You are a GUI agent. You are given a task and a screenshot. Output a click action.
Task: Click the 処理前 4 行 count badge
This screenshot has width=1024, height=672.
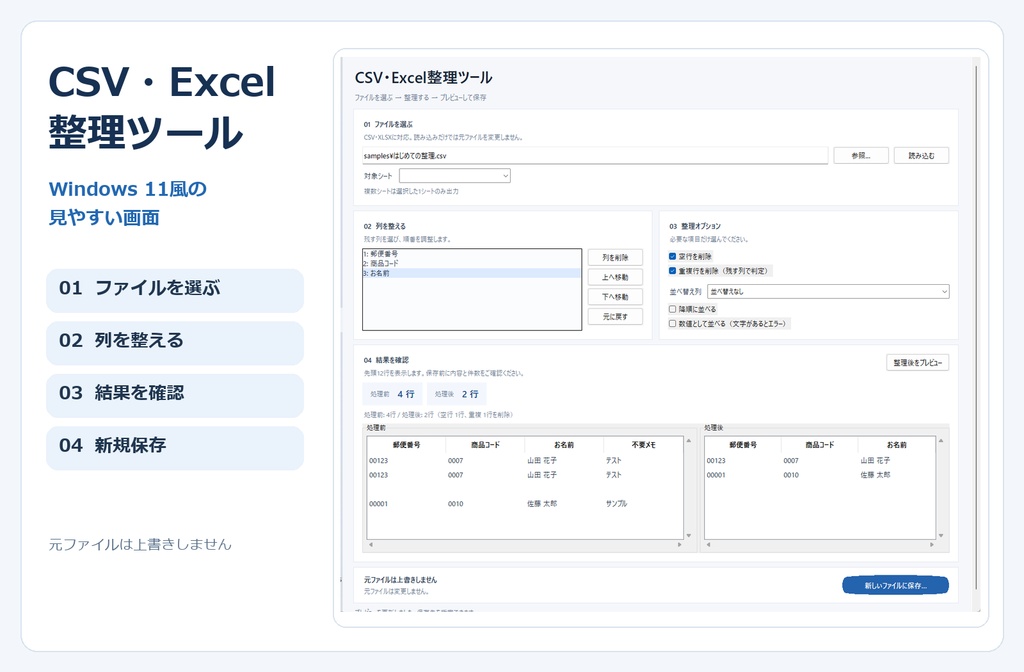tap(392, 394)
